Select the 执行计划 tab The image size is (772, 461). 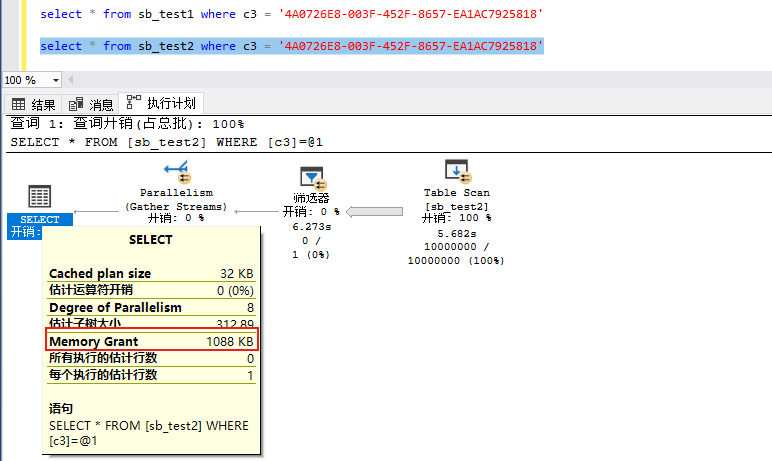click(161, 103)
